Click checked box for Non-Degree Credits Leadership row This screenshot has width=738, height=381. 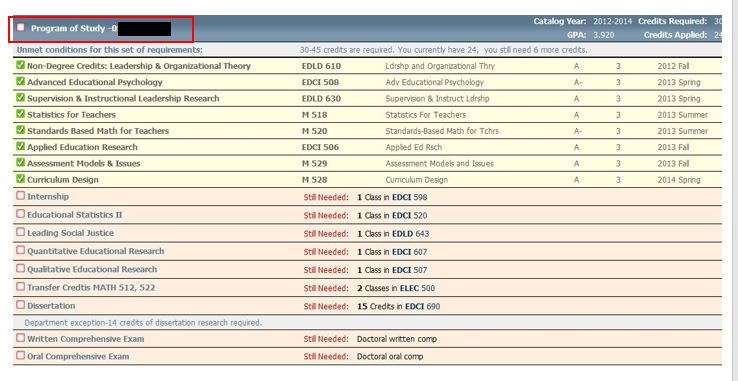click(x=20, y=65)
